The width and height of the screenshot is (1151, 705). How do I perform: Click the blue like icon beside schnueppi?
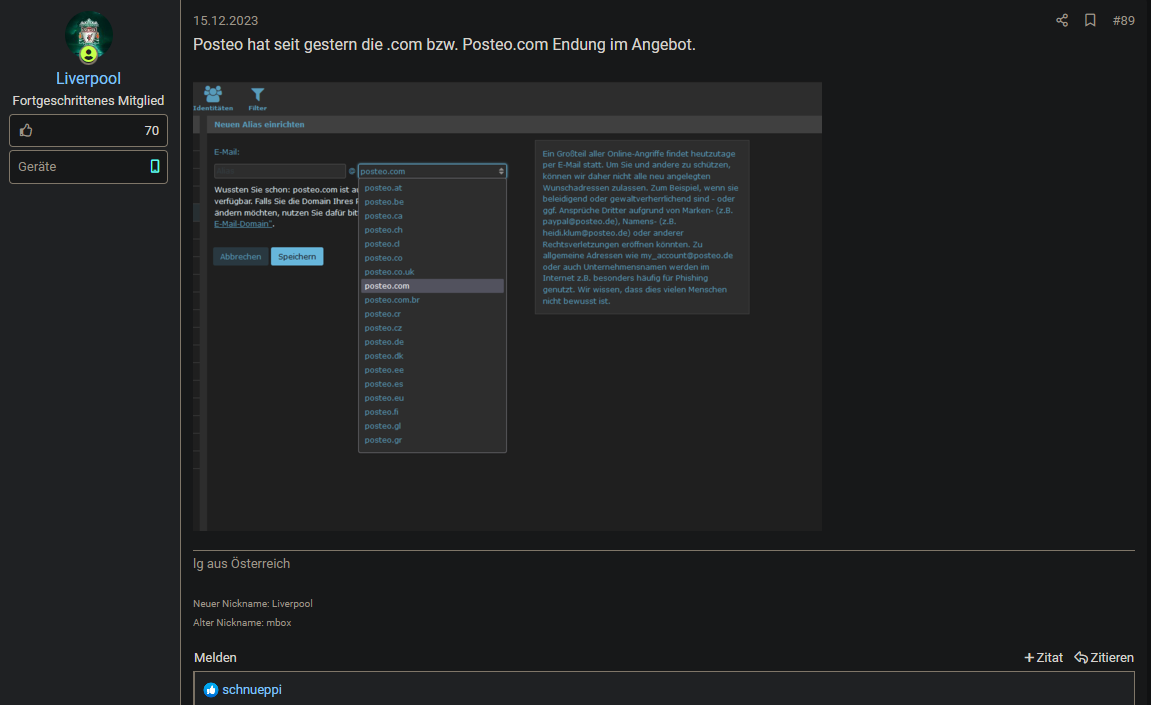(x=211, y=690)
